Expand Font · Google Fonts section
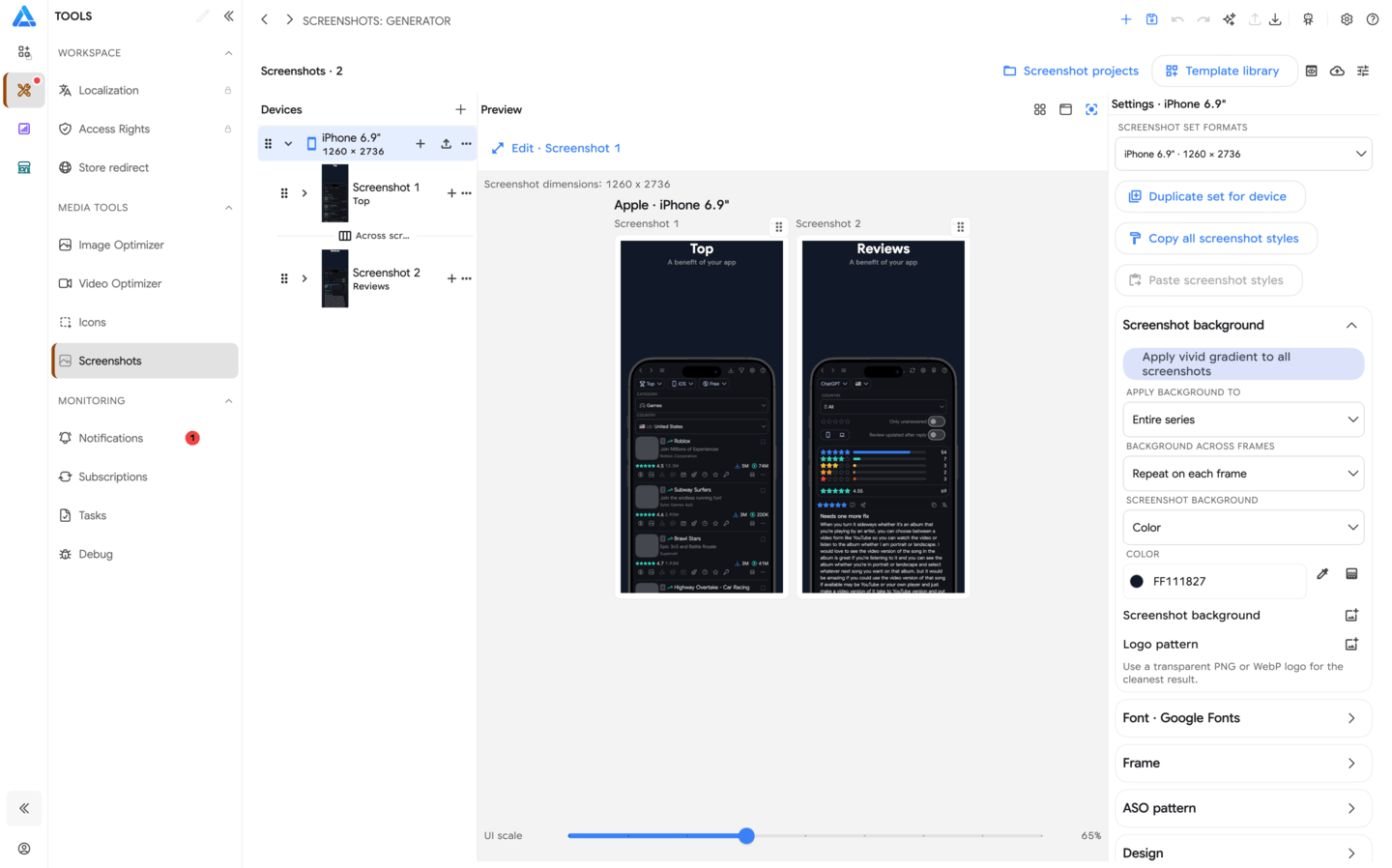Image resolution: width=1392 pixels, height=868 pixels. 1243,718
